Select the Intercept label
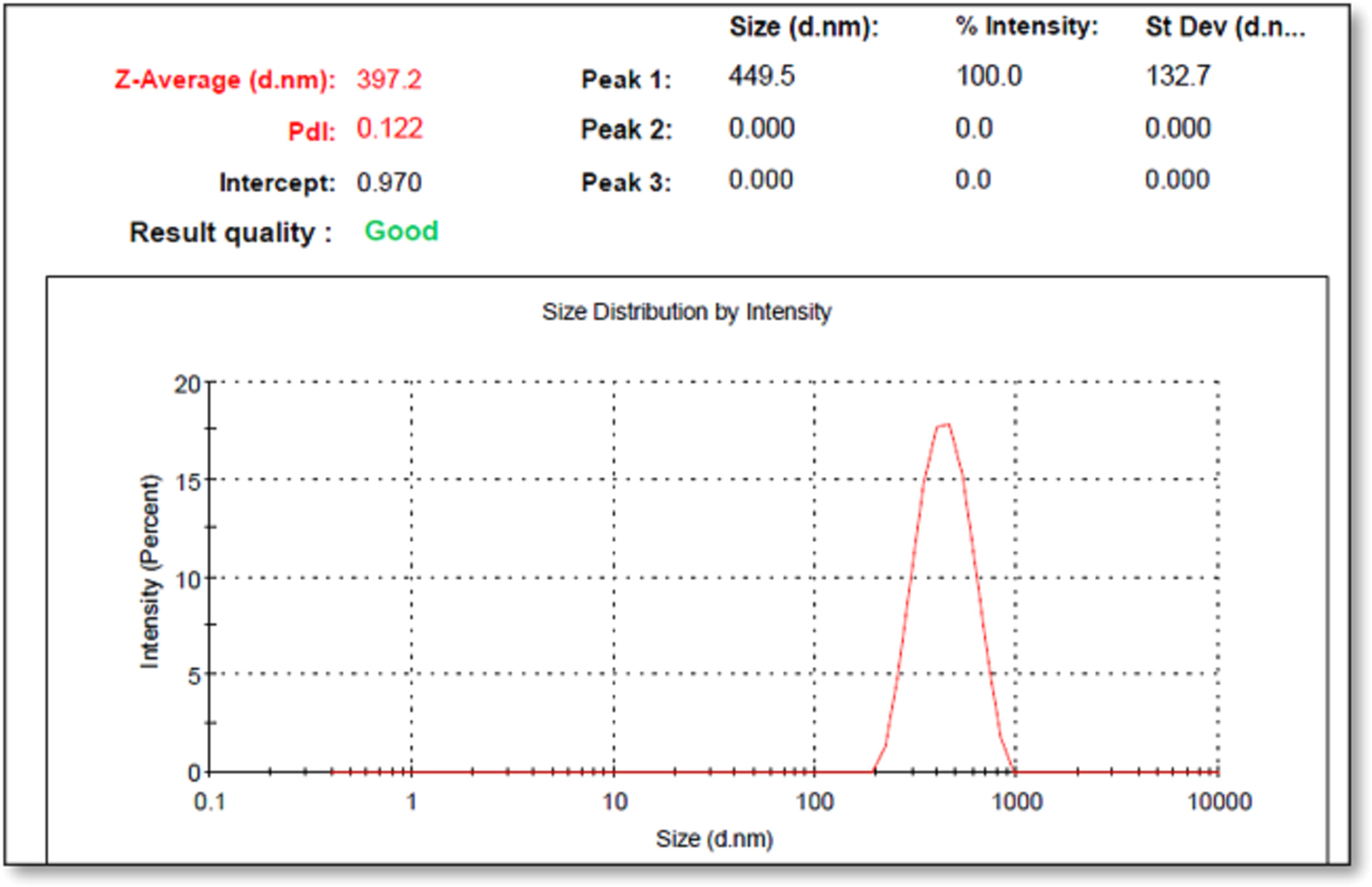 click(x=277, y=183)
